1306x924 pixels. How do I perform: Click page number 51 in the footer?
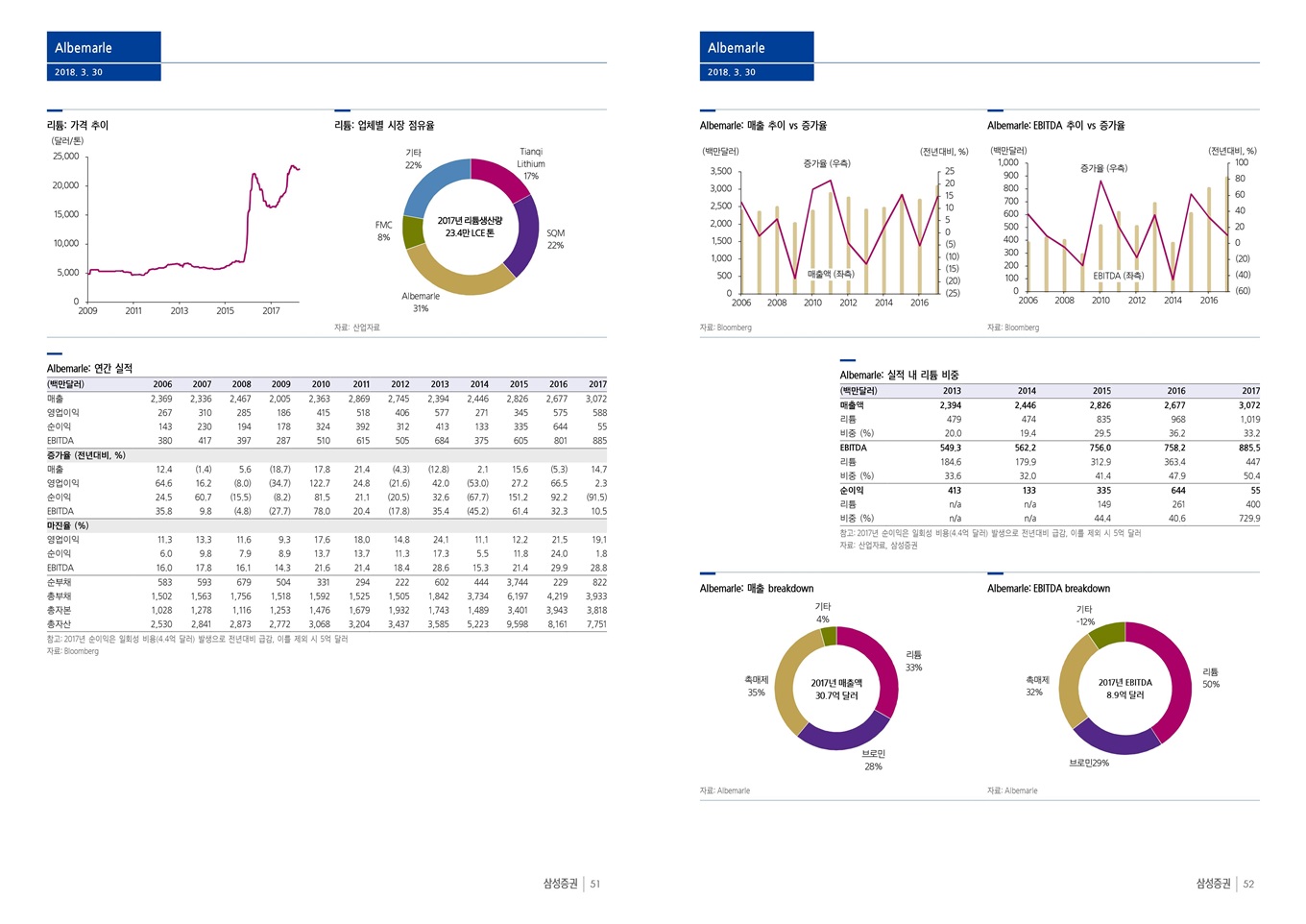595,884
